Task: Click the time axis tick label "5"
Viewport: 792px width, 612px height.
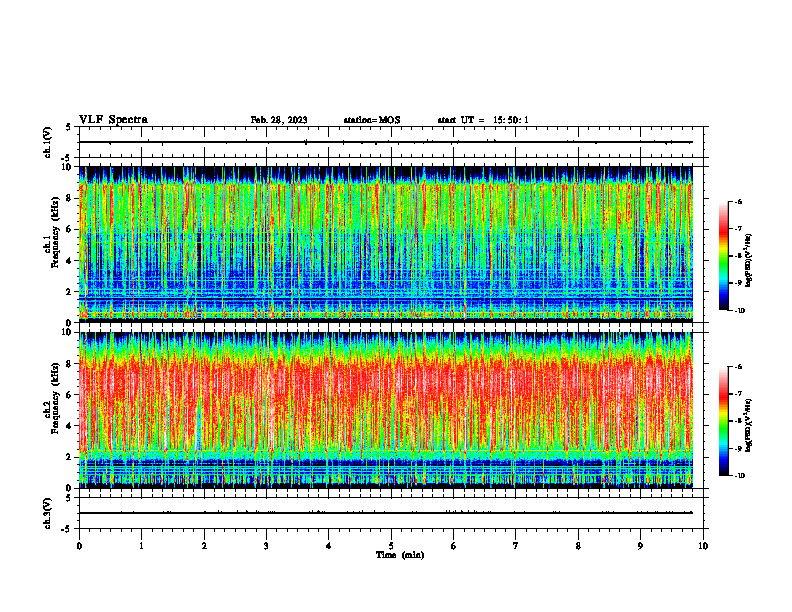Action: click(391, 546)
